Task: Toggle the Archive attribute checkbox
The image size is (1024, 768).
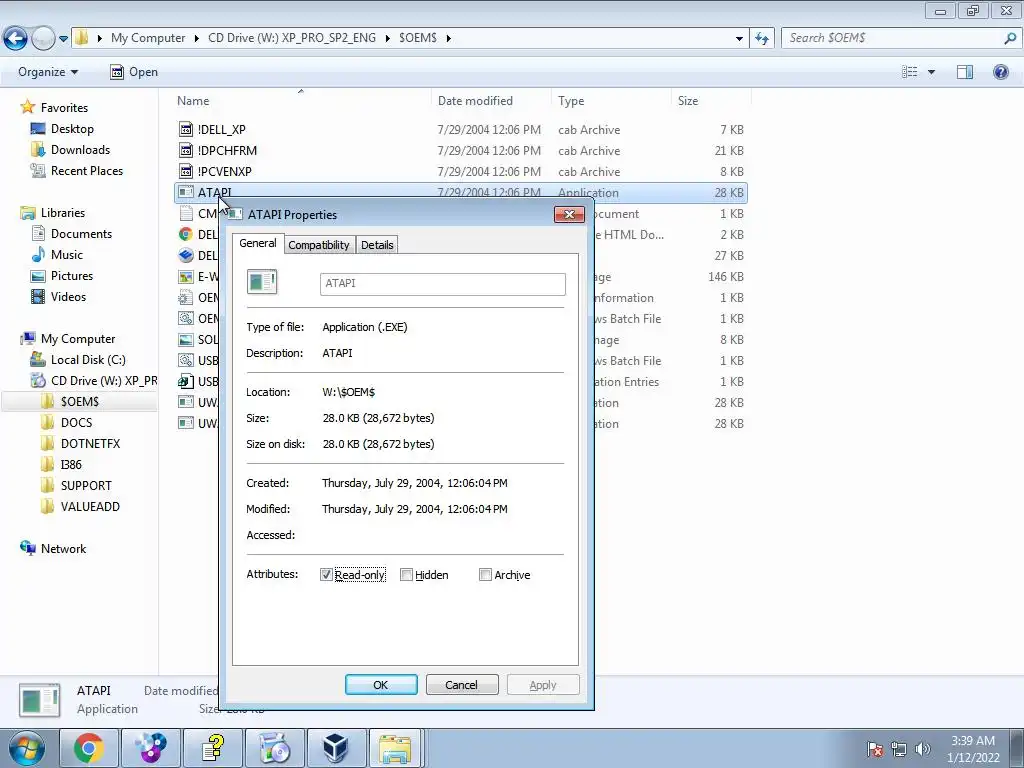Action: click(x=485, y=575)
